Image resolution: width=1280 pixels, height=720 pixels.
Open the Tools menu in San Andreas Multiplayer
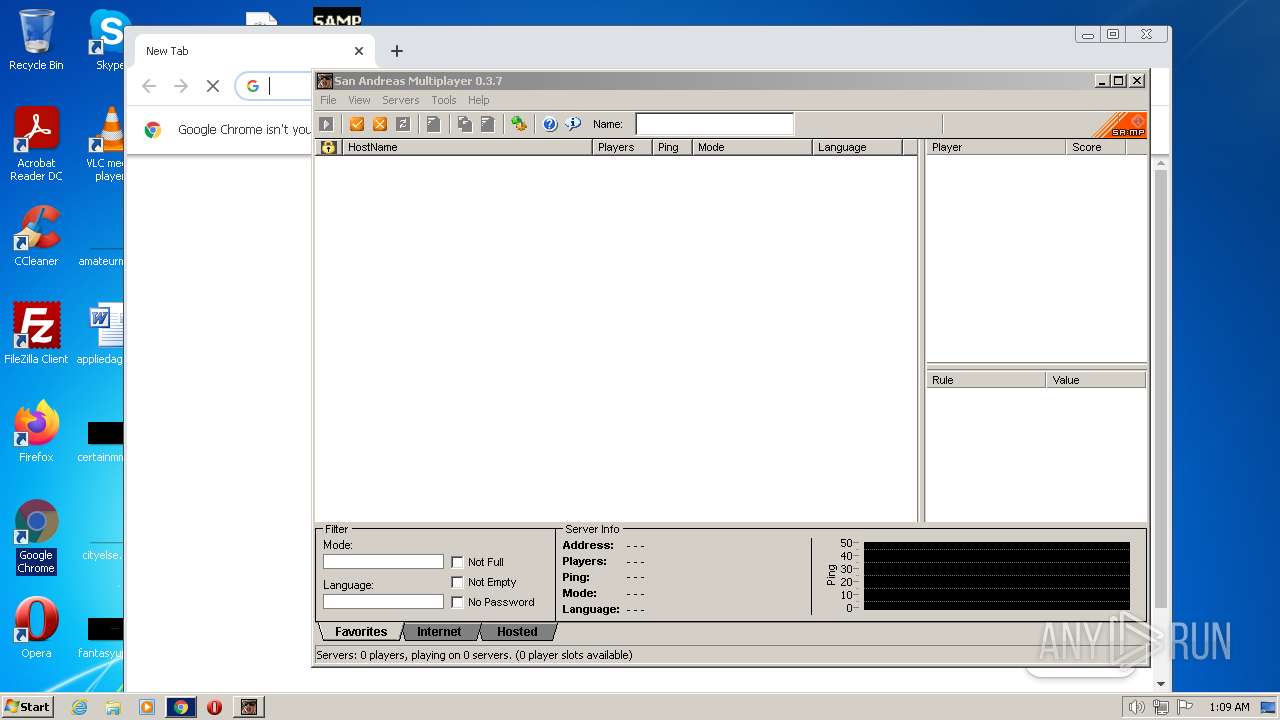pyautogui.click(x=444, y=100)
